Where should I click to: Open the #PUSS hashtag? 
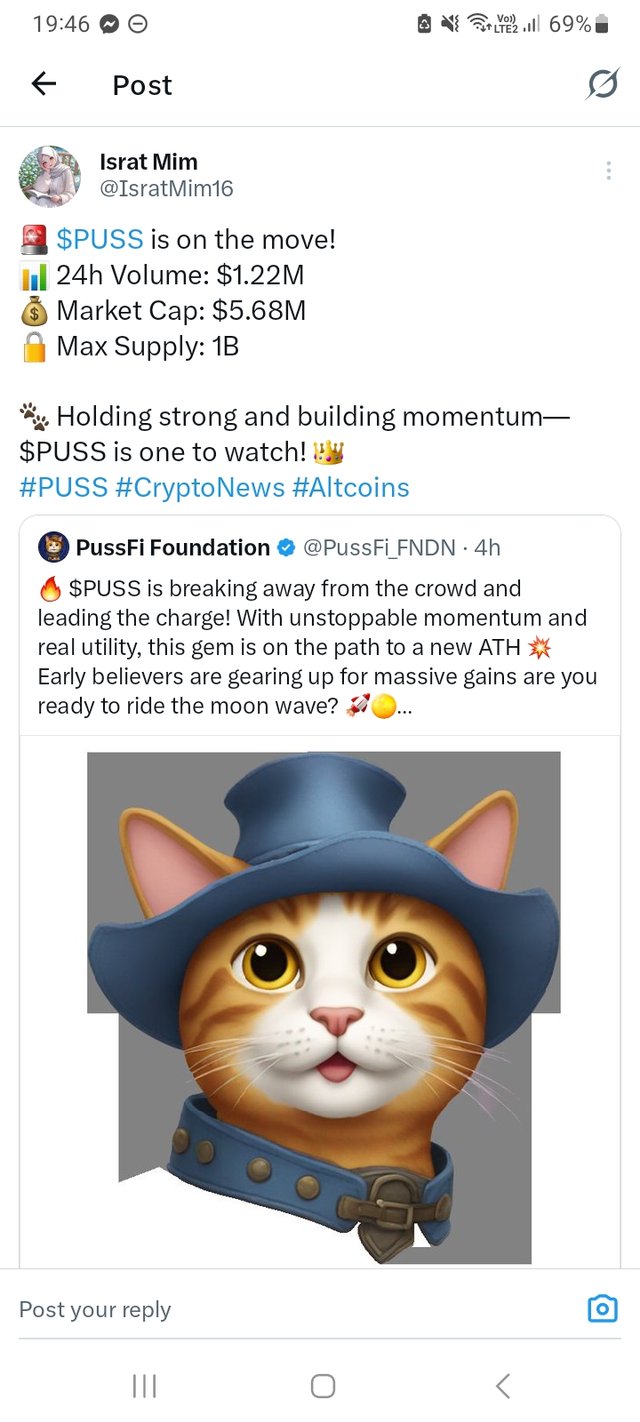pyautogui.click(x=63, y=488)
